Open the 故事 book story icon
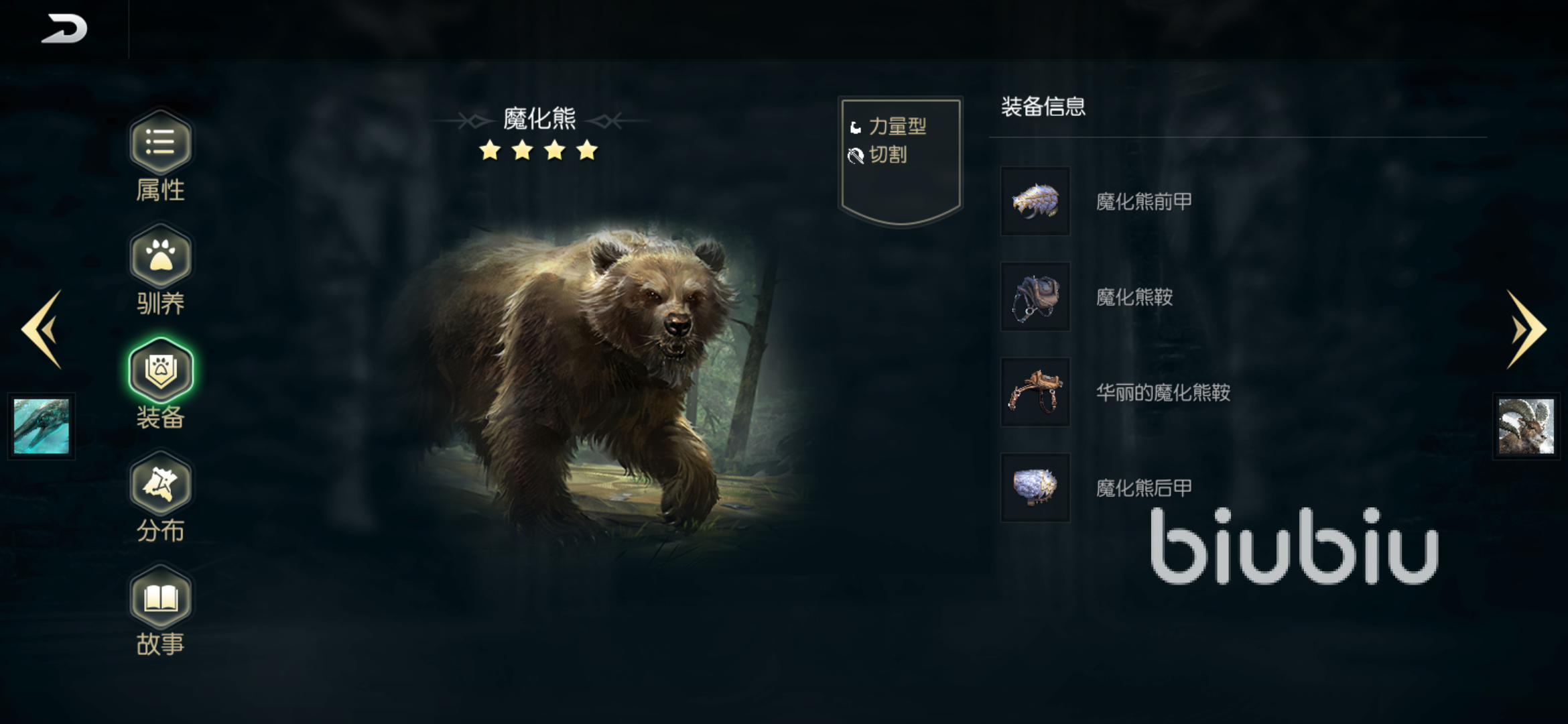Image resolution: width=1568 pixels, height=724 pixels. click(x=161, y=597)
